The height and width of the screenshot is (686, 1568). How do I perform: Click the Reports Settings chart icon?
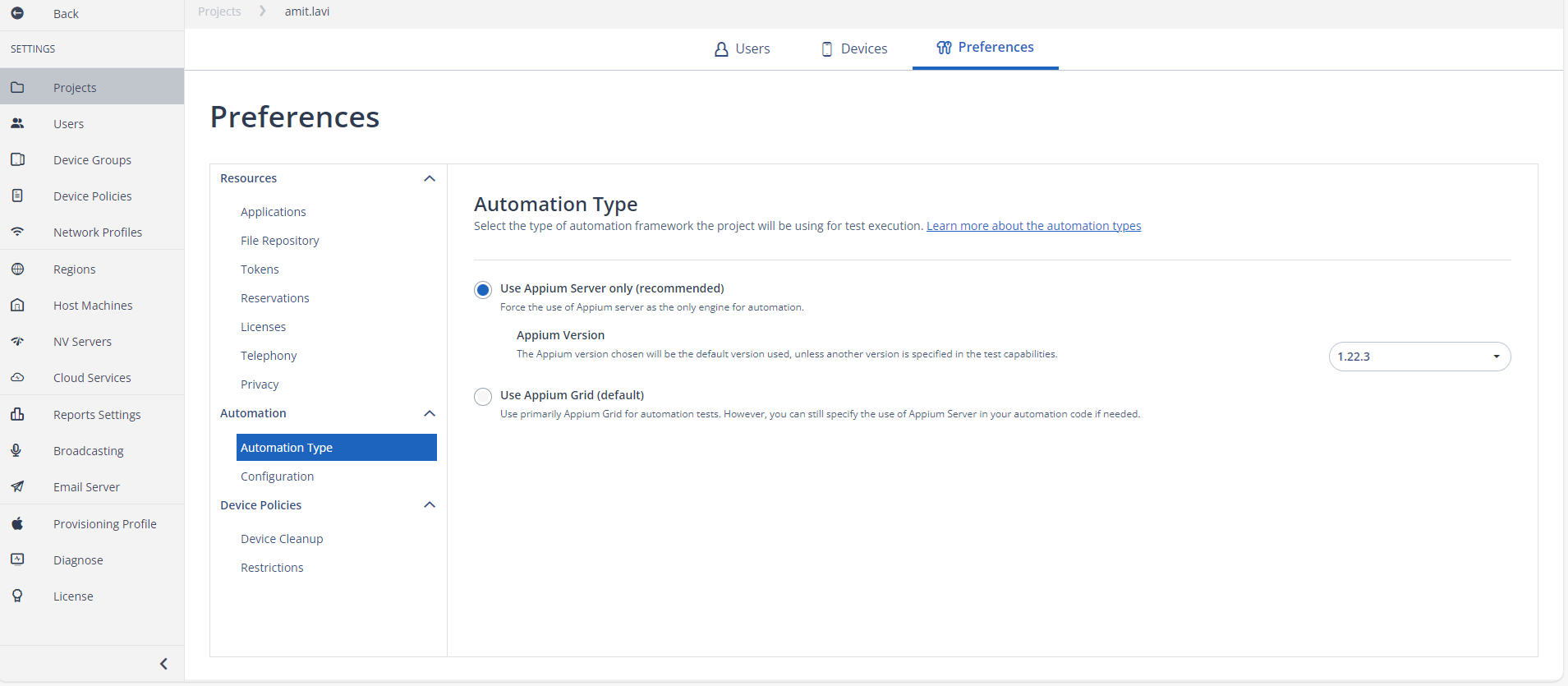17,414
